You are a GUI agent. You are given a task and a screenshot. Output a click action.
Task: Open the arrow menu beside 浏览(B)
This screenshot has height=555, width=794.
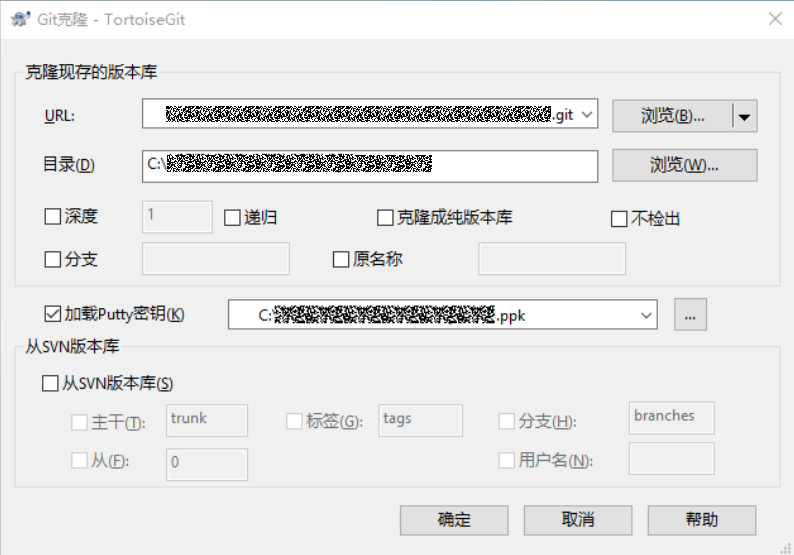coord(744,116)
